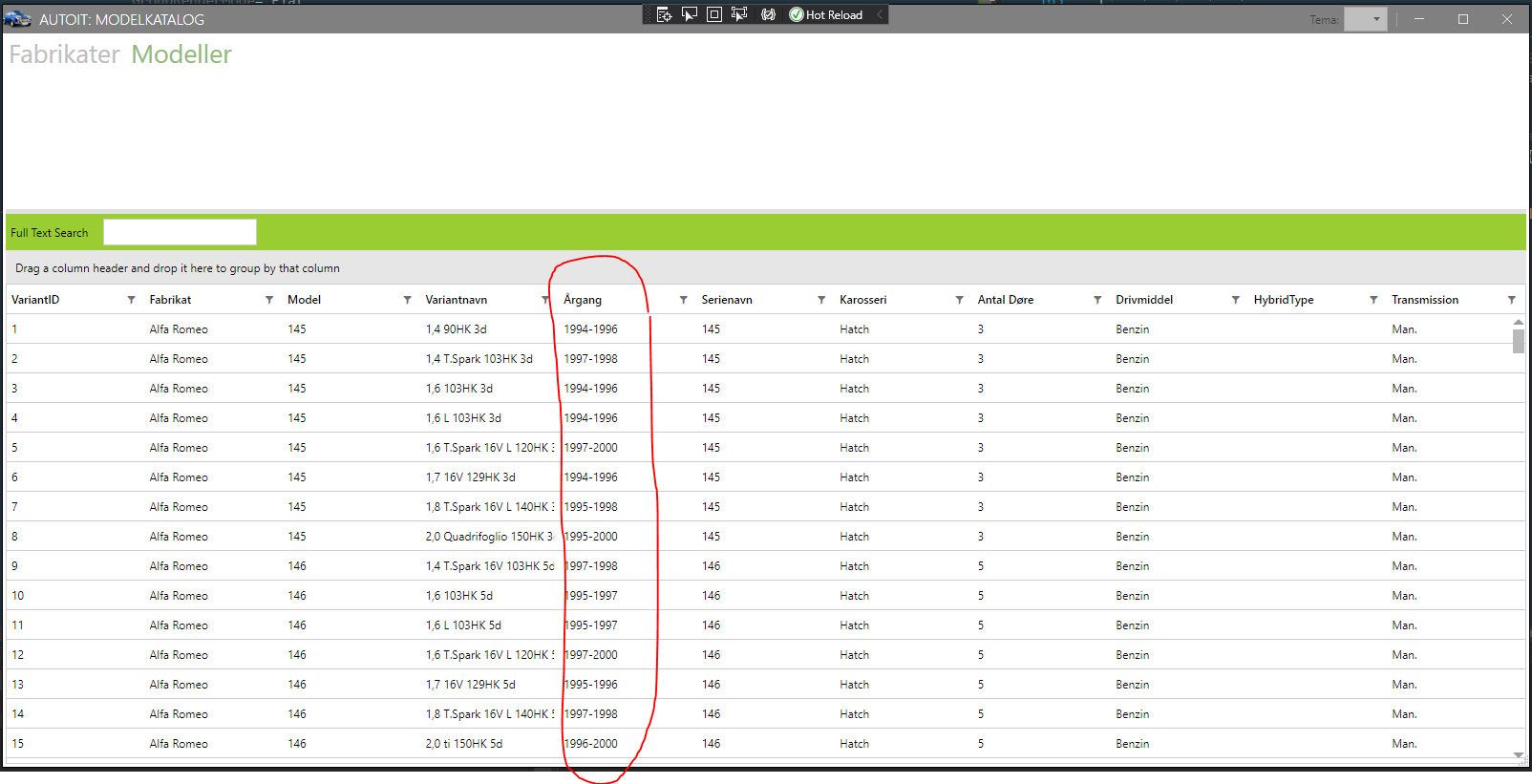Click the AUTOIT app icon in title bar
Screen dimensions: 1532x784
17,18
